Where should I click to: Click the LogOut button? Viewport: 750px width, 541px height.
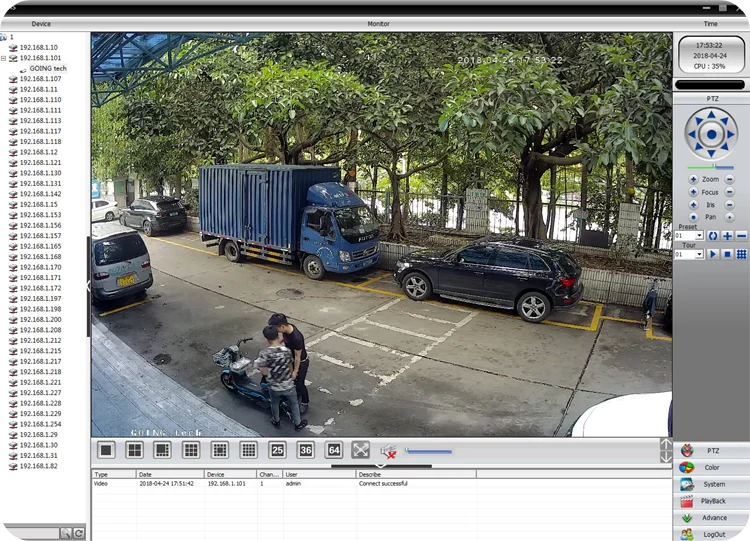tap(711, 534)
